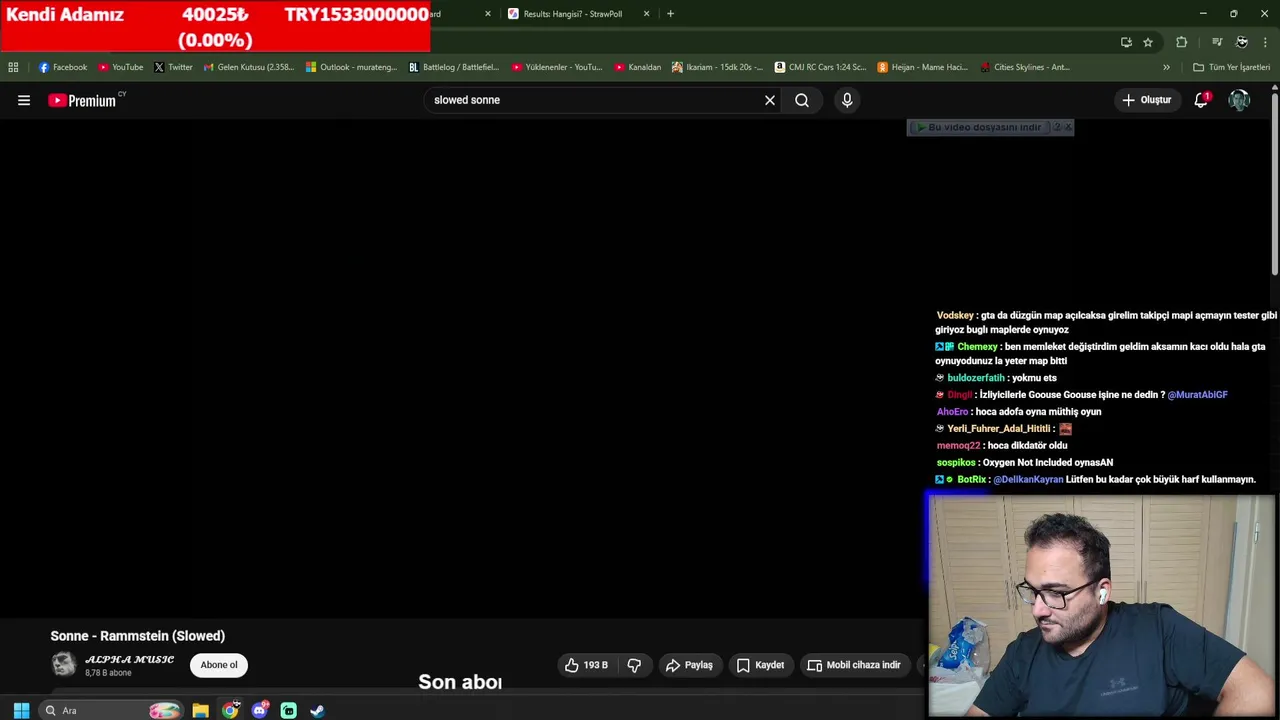Open the Twitter bookmark
Screen dimensions: 1280x720
[173, 67]
